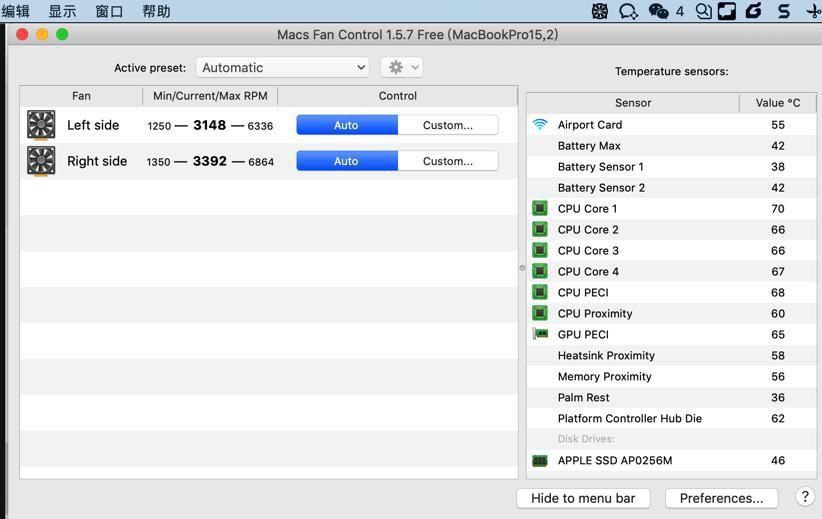Image resolution: width=822 pixels, height=519 pixels.
Task: Set Right side fan to Custom
Action: click(x=448, y=161)
